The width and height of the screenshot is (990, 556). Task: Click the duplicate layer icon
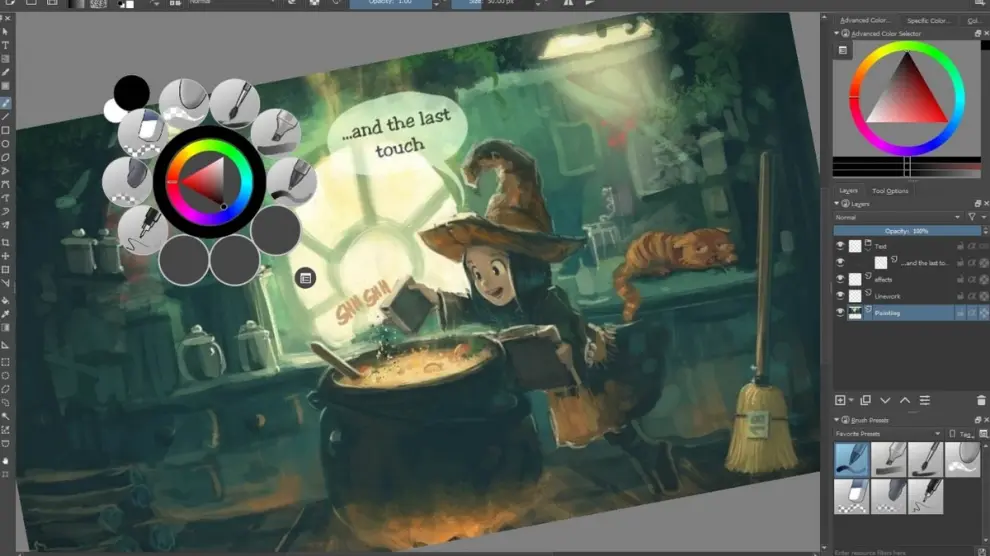865,400
